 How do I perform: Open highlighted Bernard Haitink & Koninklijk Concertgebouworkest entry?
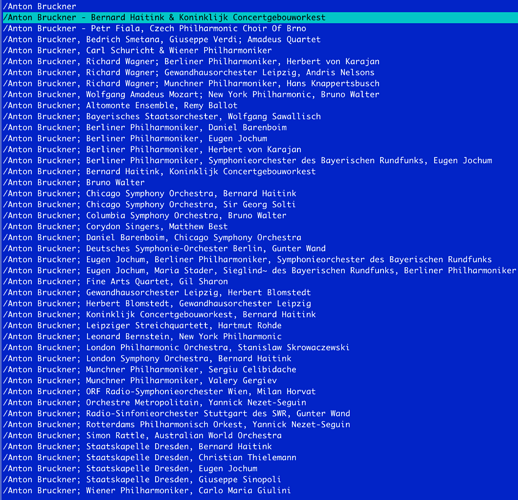pos(260,17)
